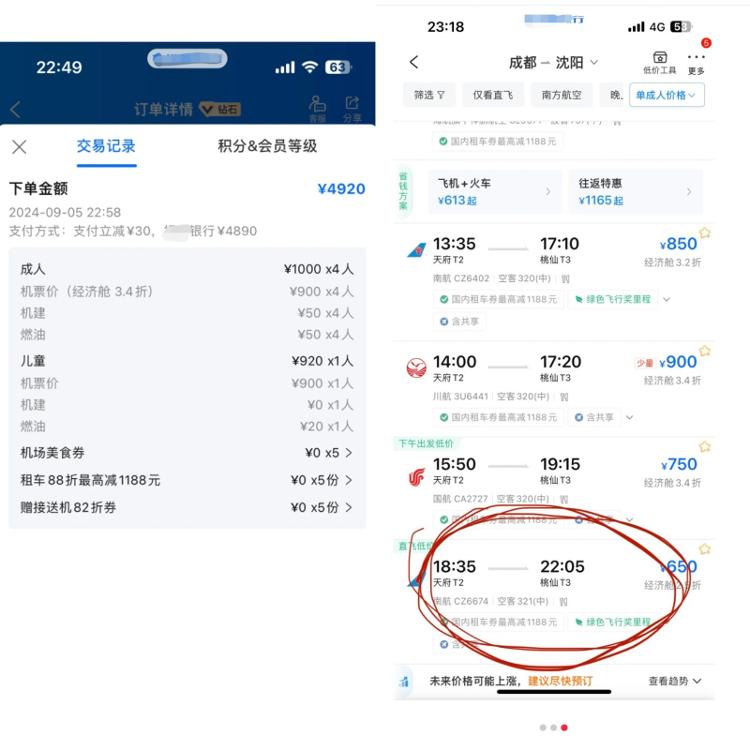This screenshot has height=750, width=750.
Task: Close the transaction record panel
Action: pyautogui.click(x=19, y=147)
